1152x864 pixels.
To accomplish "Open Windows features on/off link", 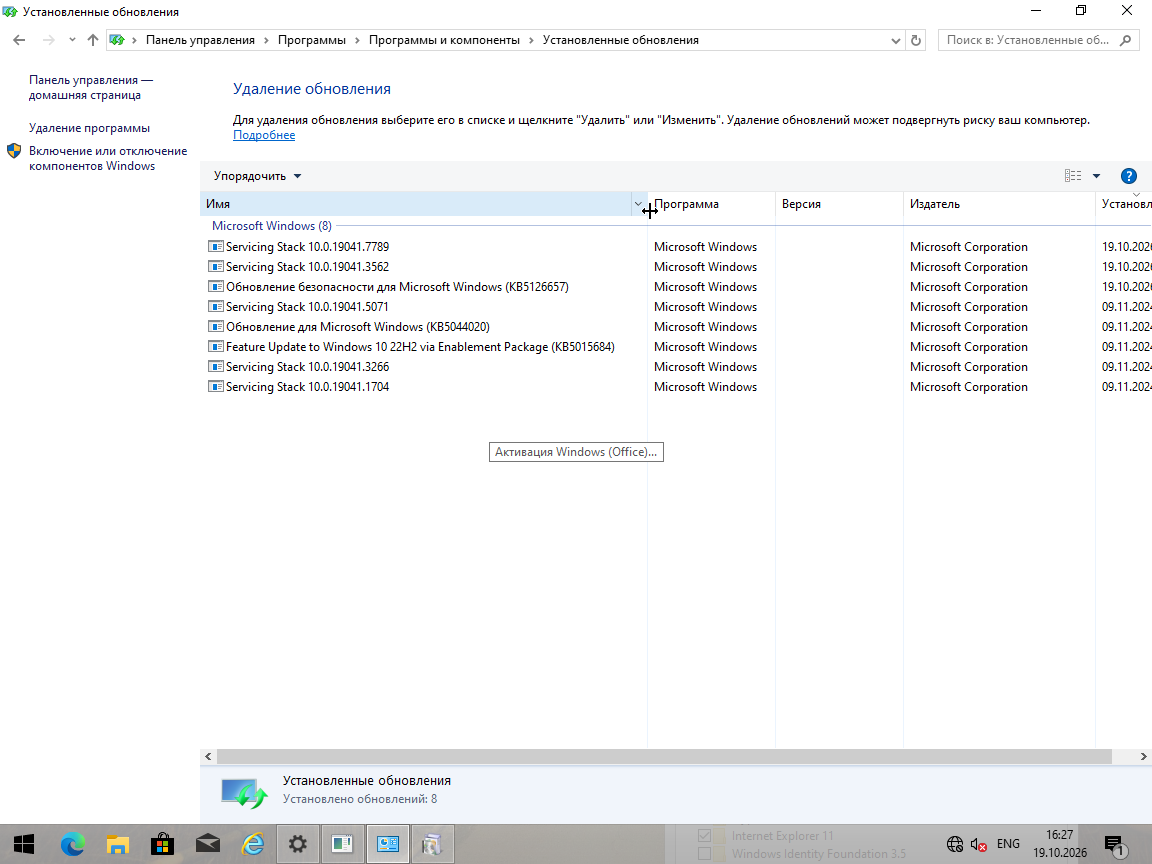I will [x=108, y=158].
